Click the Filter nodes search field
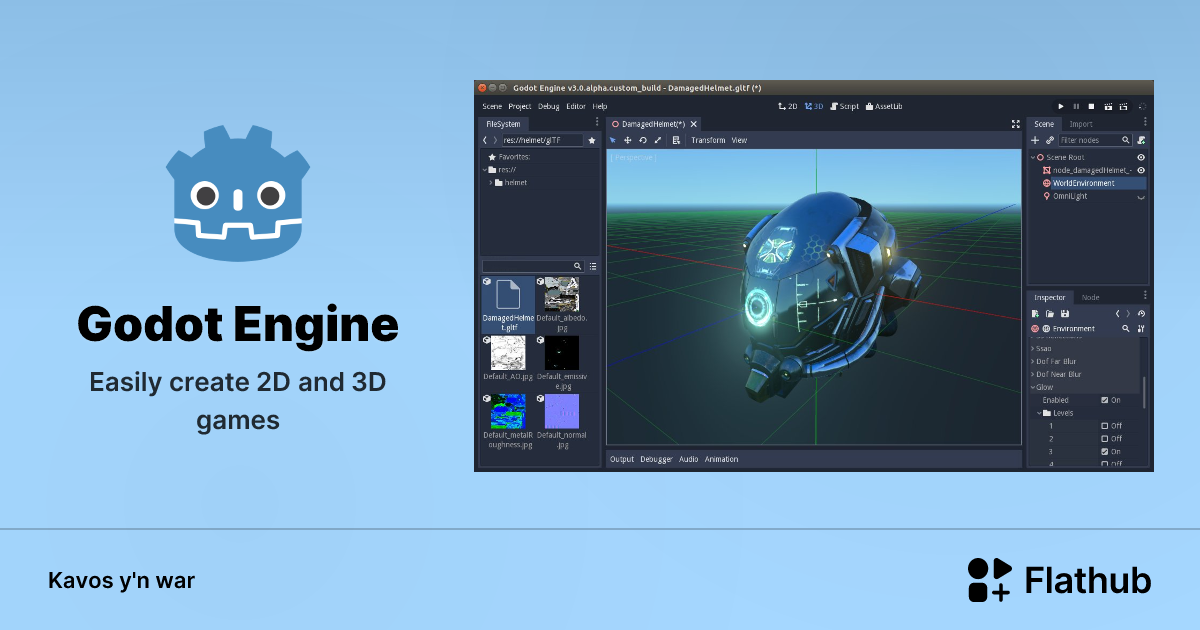Image resolution: width=1200 pixels, height=630 pixels. click(x=1093, y=140)
